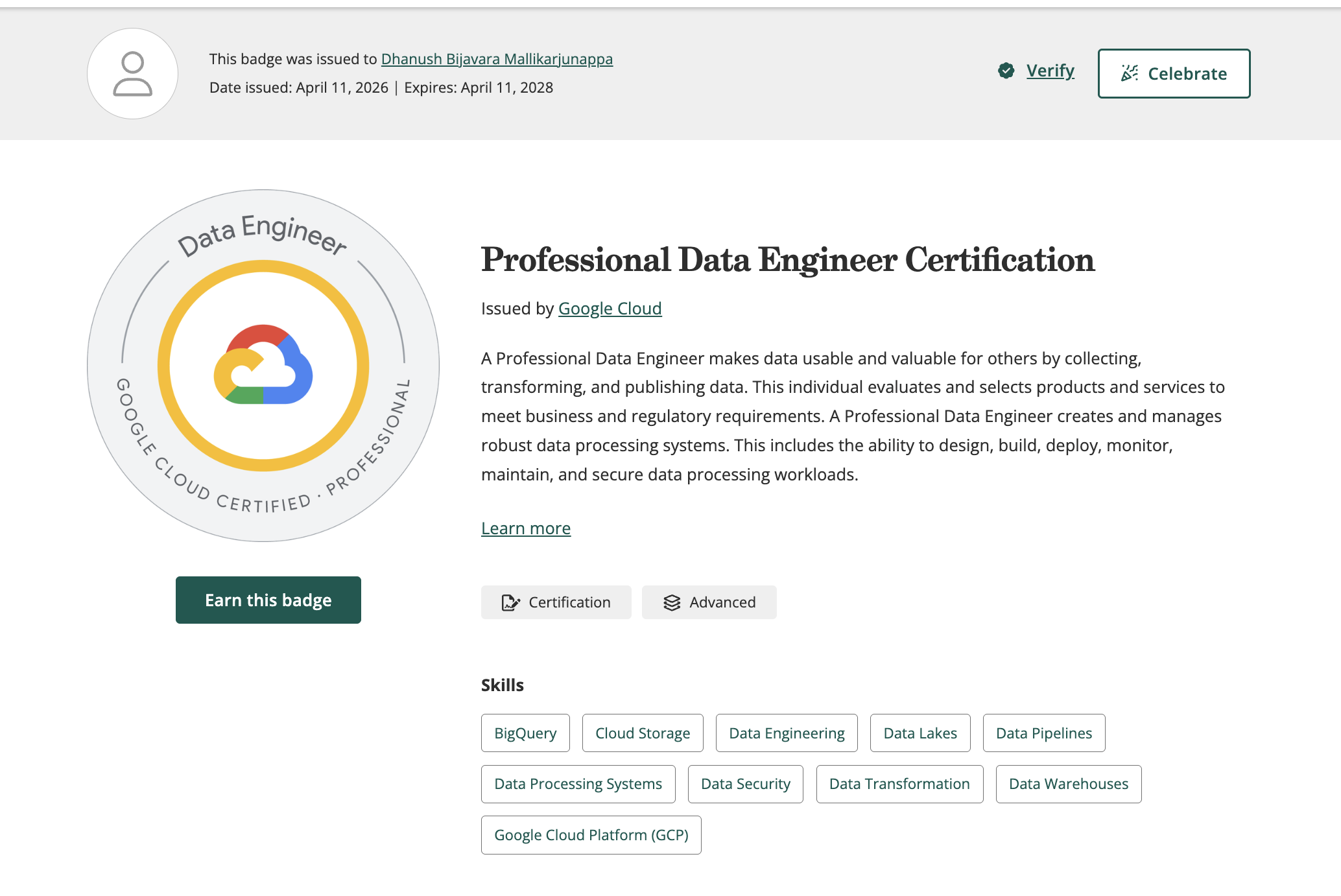Click the Earn this badge button
Image resolution: width=1341 pixels, height=896 pixels.
(268, 600)
